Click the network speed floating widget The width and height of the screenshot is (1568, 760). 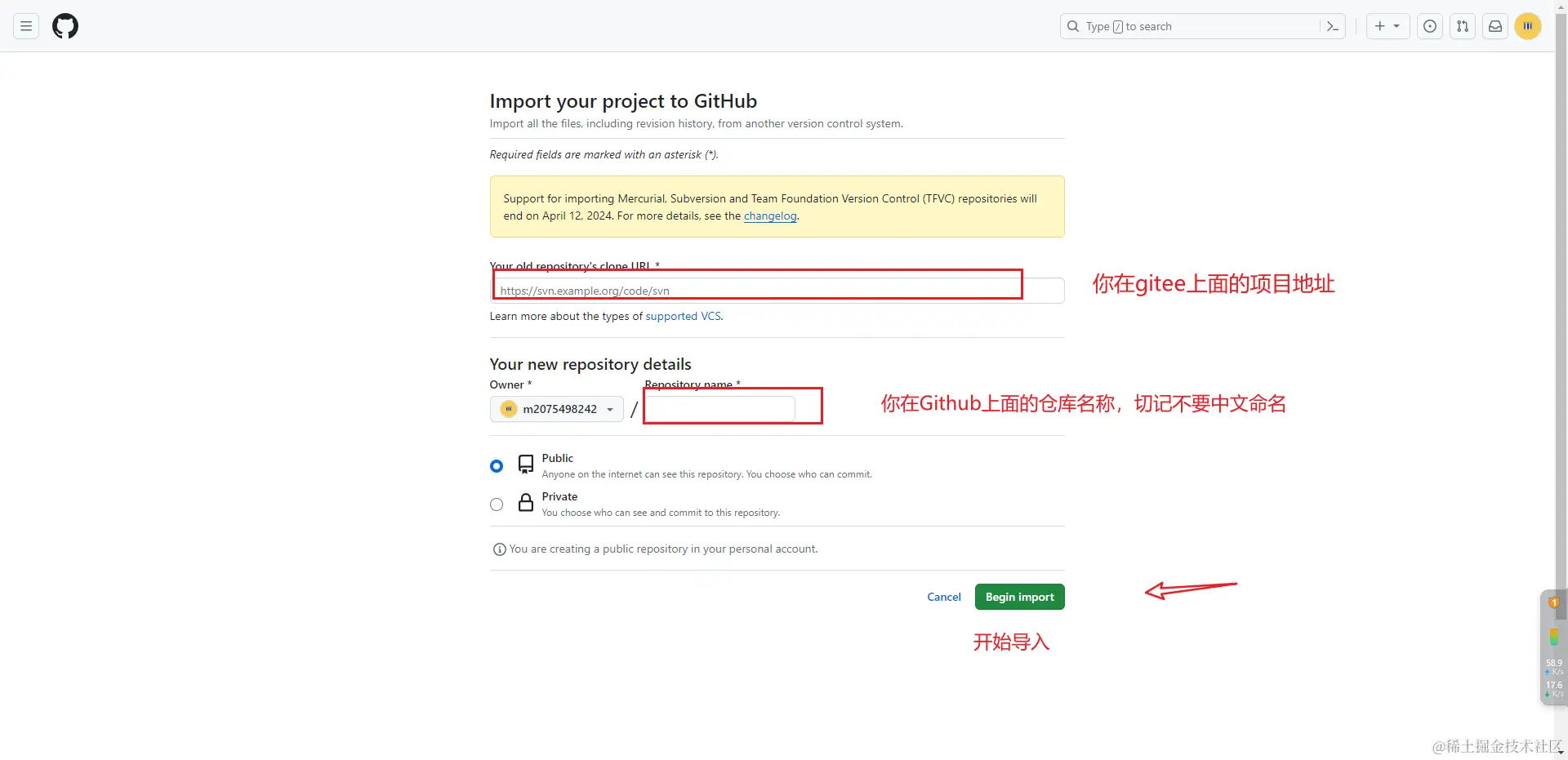[1553, 647]
